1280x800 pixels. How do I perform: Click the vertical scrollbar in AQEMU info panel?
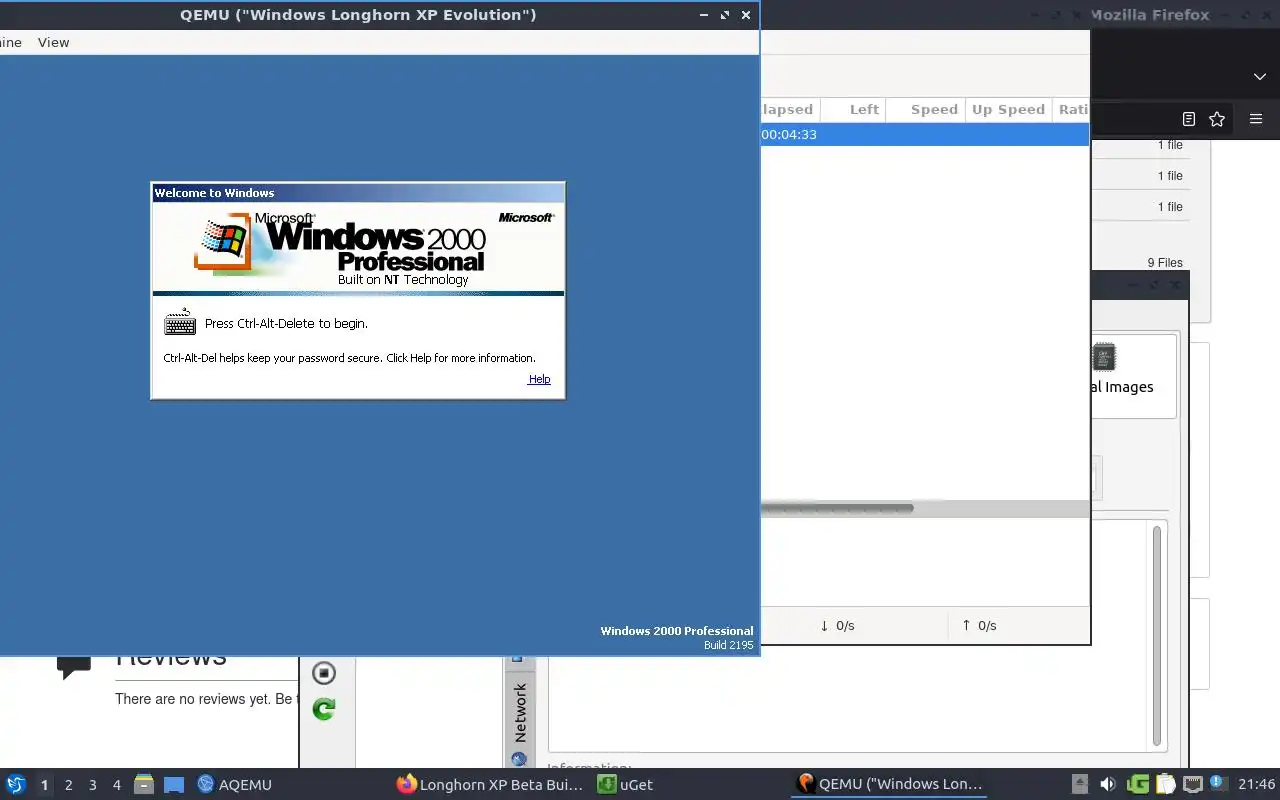click(x=1157, y=635)
